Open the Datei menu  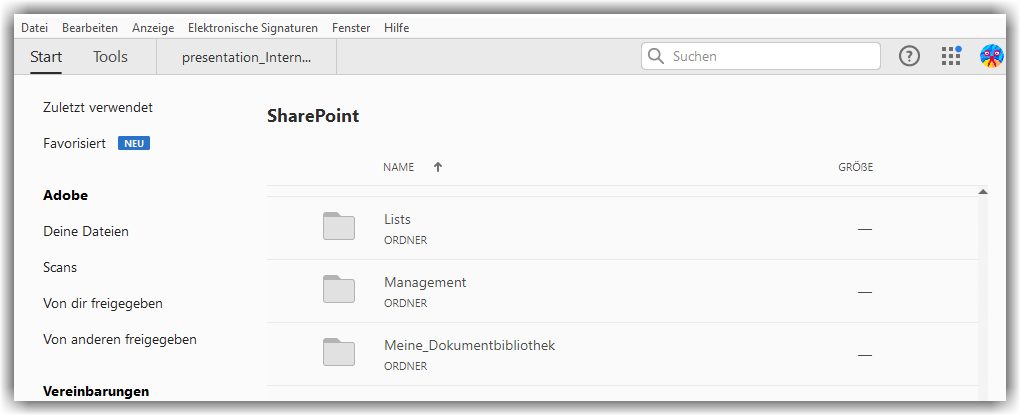pyautogui.click(x=34, y=28)
